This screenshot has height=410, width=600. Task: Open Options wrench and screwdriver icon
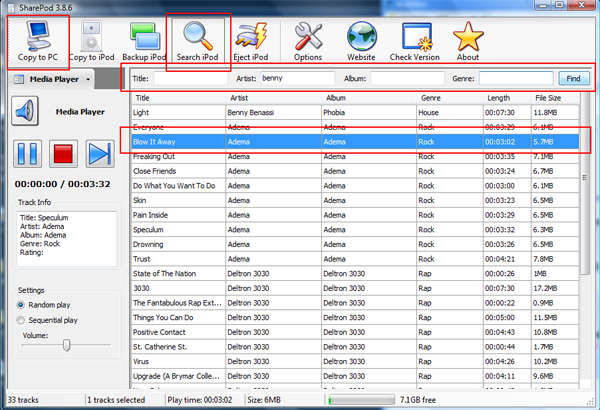[x=308, y=41]
